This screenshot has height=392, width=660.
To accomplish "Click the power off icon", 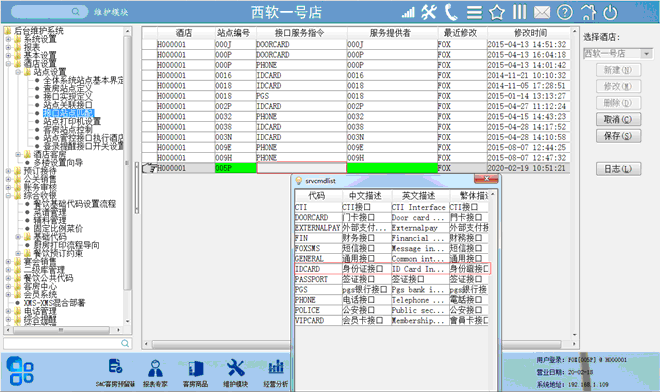I will [x=610, y=12].
